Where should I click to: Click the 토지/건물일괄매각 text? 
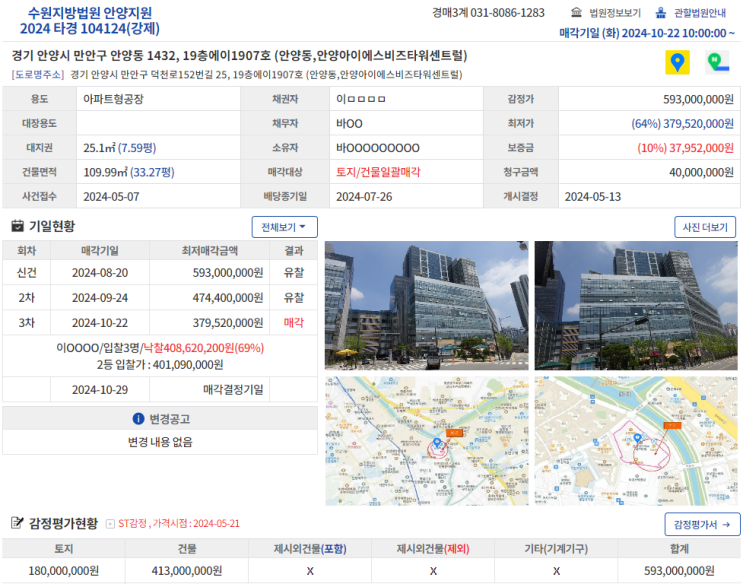coord(378,172)
